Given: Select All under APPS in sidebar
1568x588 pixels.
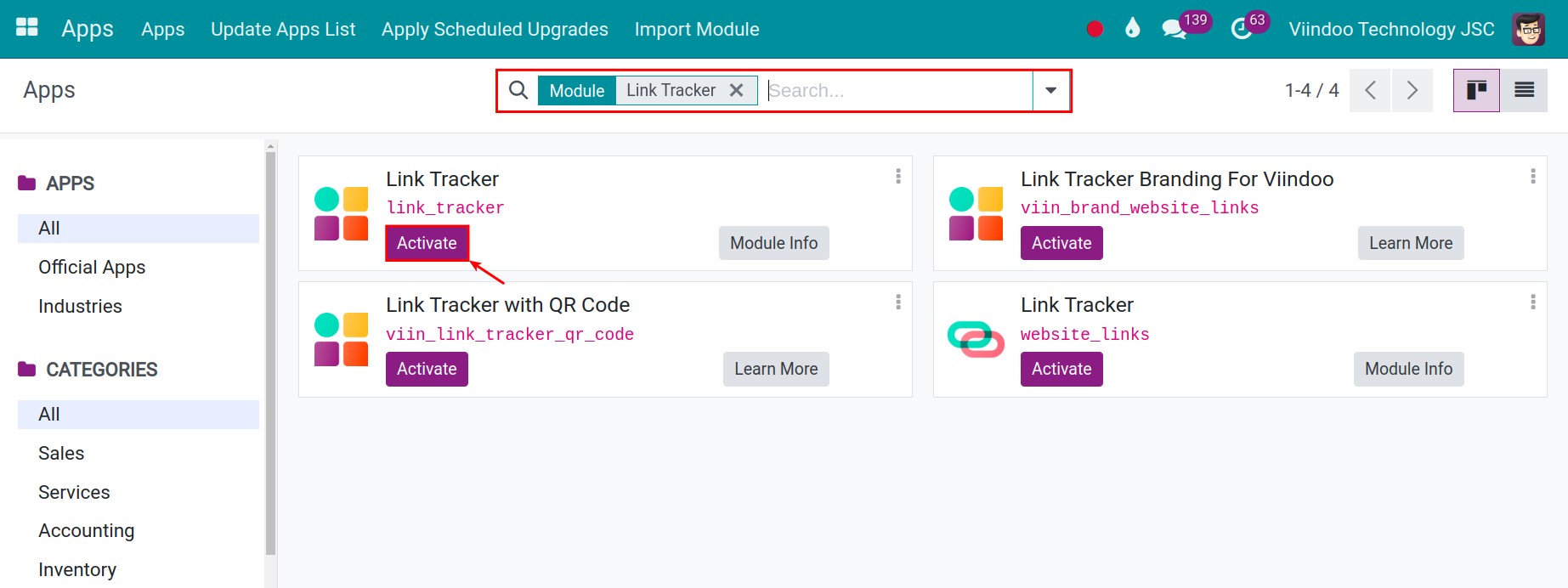Looking at the screenshot, I should [x=139, y=228].
